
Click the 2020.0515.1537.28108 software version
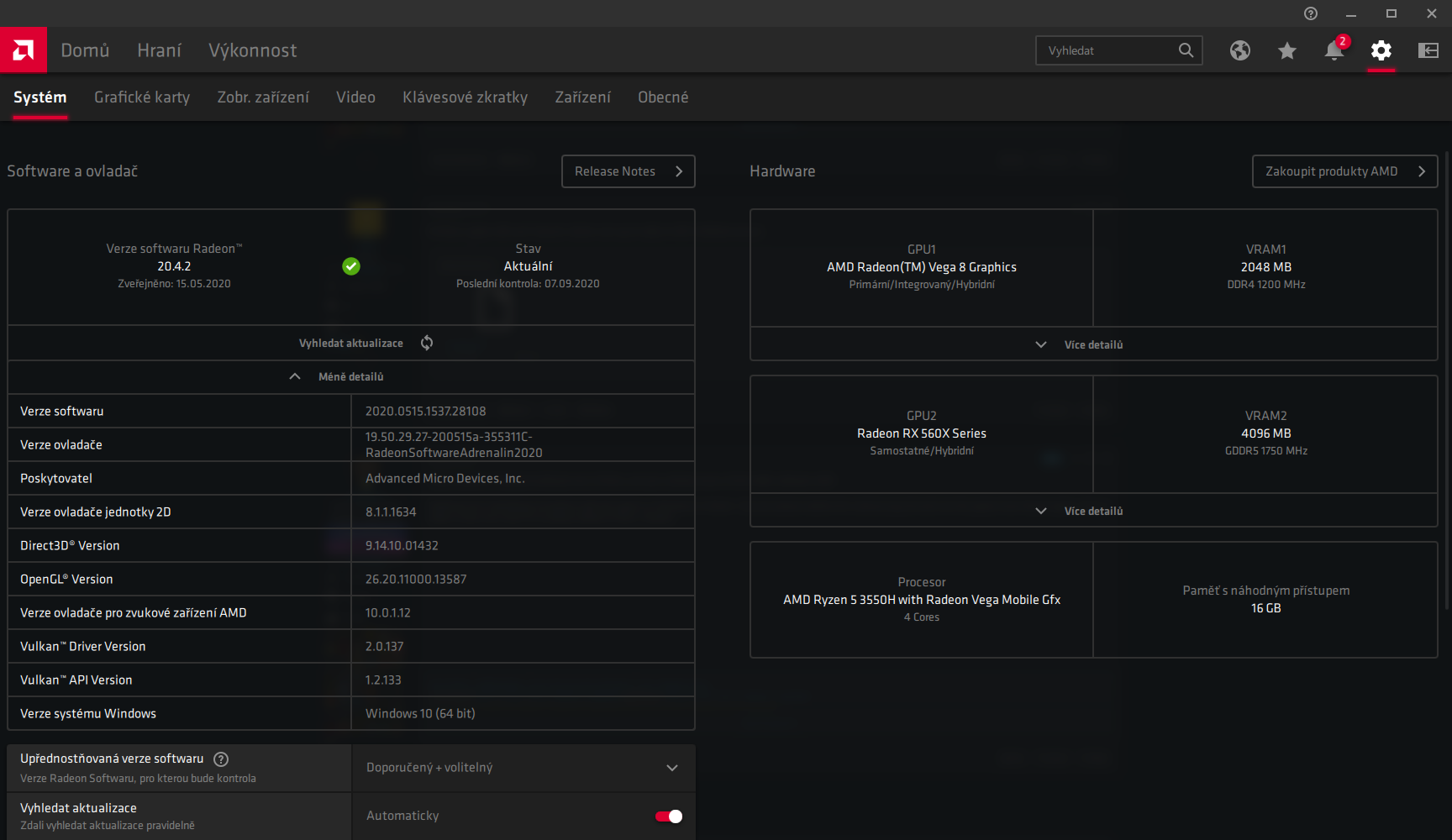(425, 411)
